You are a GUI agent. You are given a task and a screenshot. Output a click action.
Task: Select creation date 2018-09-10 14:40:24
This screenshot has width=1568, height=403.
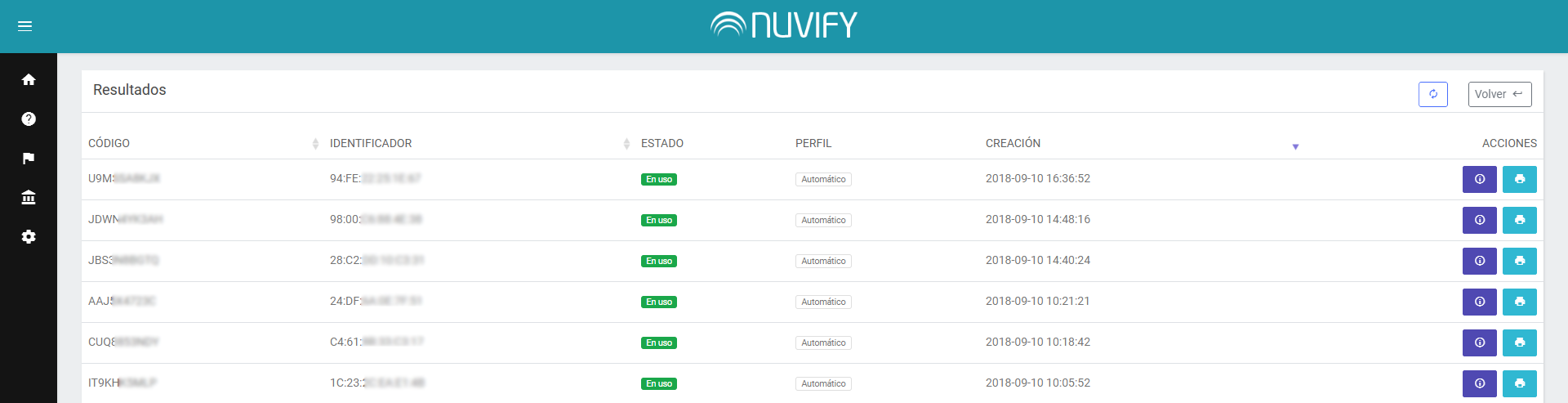tap(1038, 260)
